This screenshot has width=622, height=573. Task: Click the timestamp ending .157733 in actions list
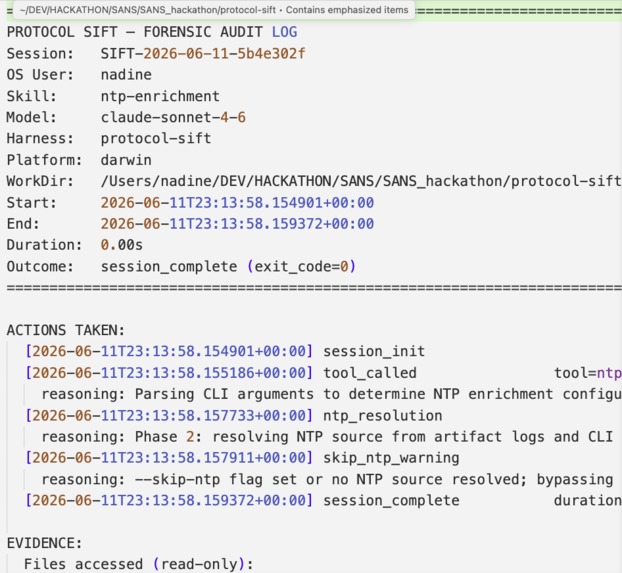(169, 415)
